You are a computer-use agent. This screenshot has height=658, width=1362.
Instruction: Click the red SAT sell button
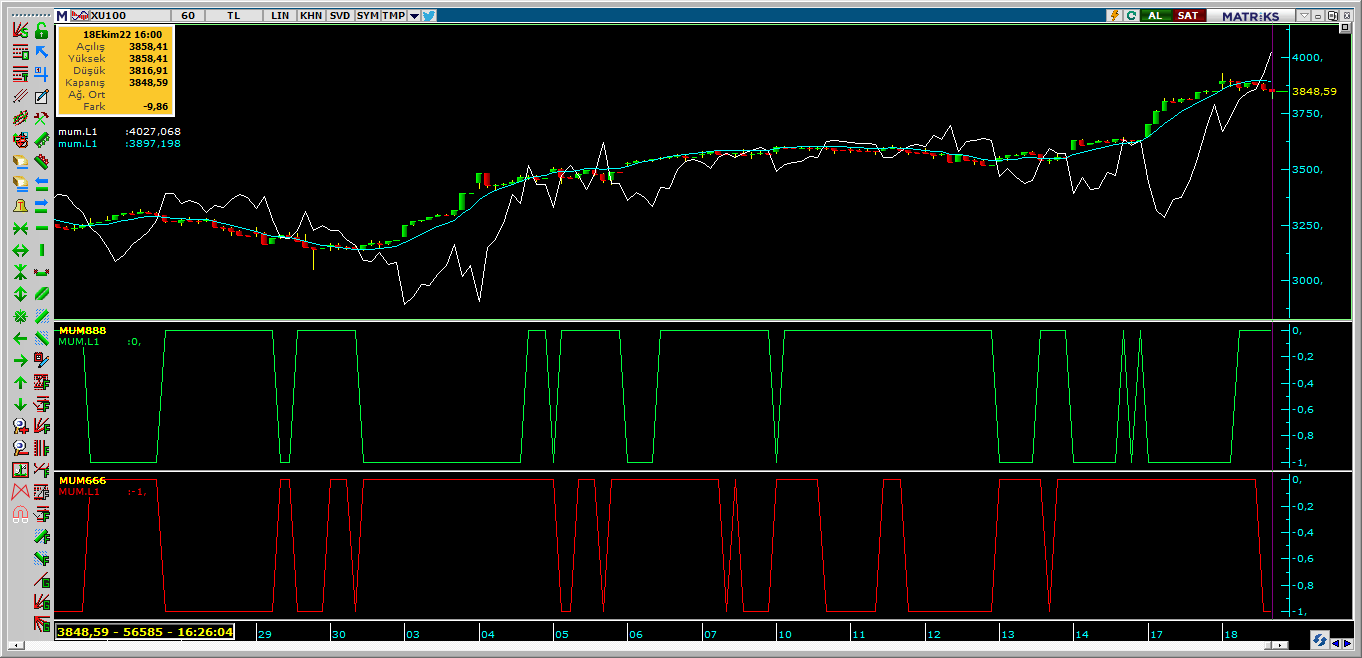tap(1187, 16)
